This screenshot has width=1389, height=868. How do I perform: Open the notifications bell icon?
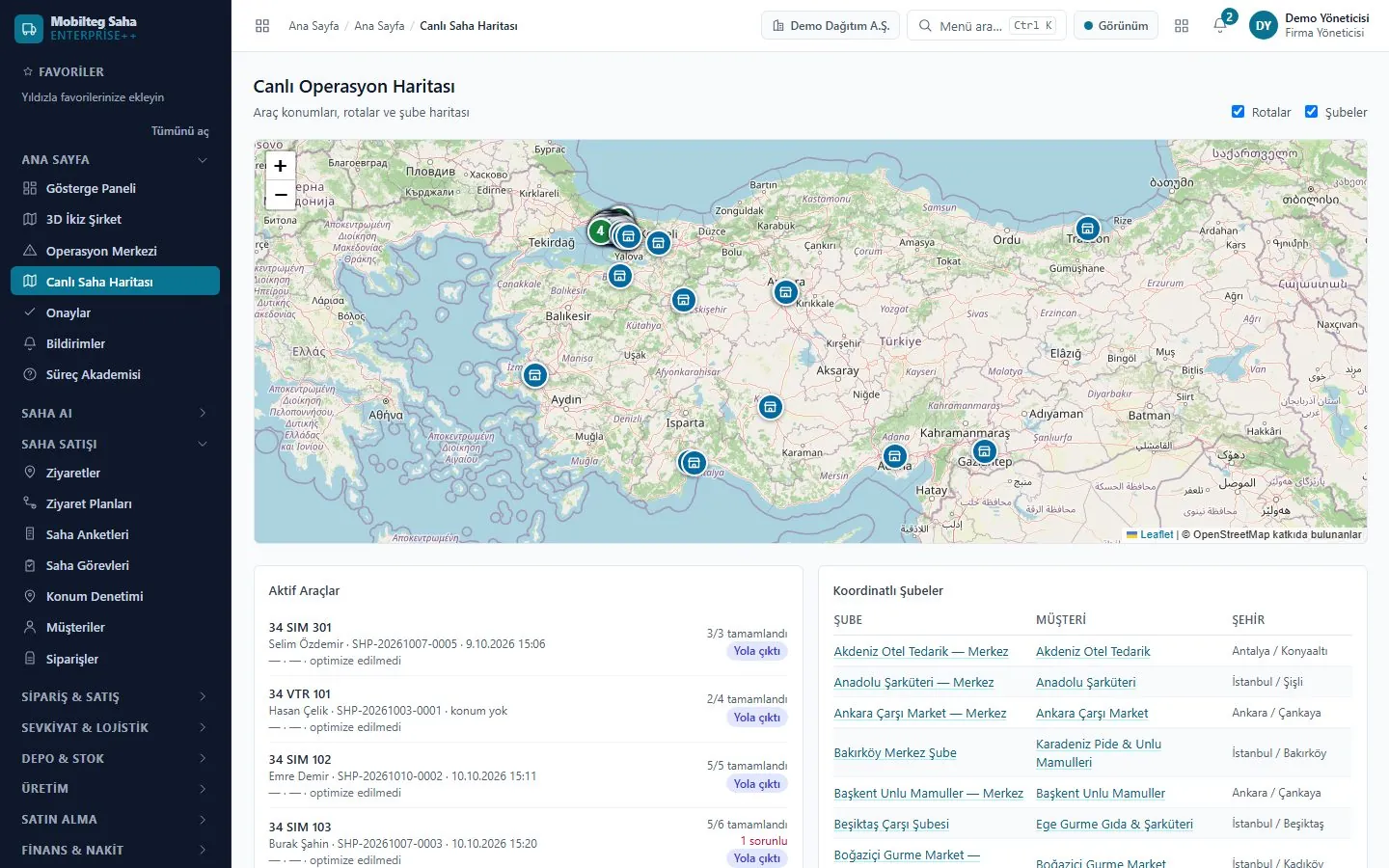pyautogui.click(x=1219, y=26)
